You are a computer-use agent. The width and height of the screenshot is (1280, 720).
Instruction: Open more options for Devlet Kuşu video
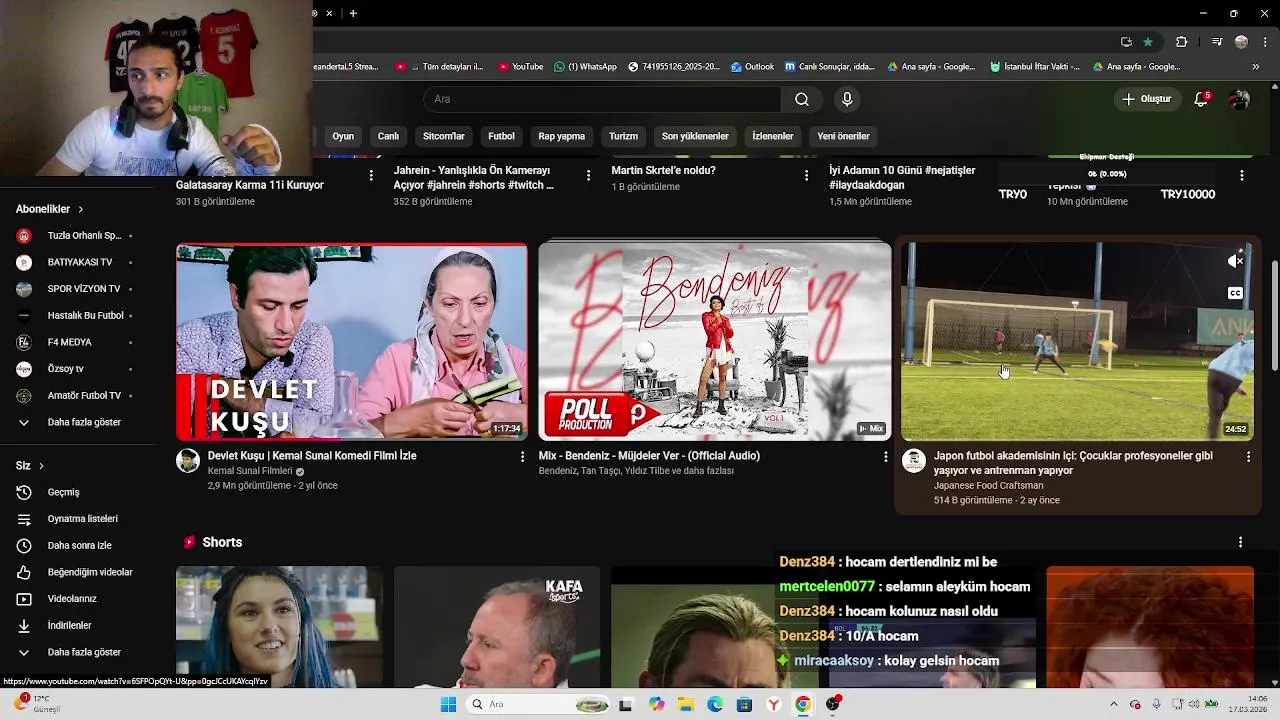point(522,456)
